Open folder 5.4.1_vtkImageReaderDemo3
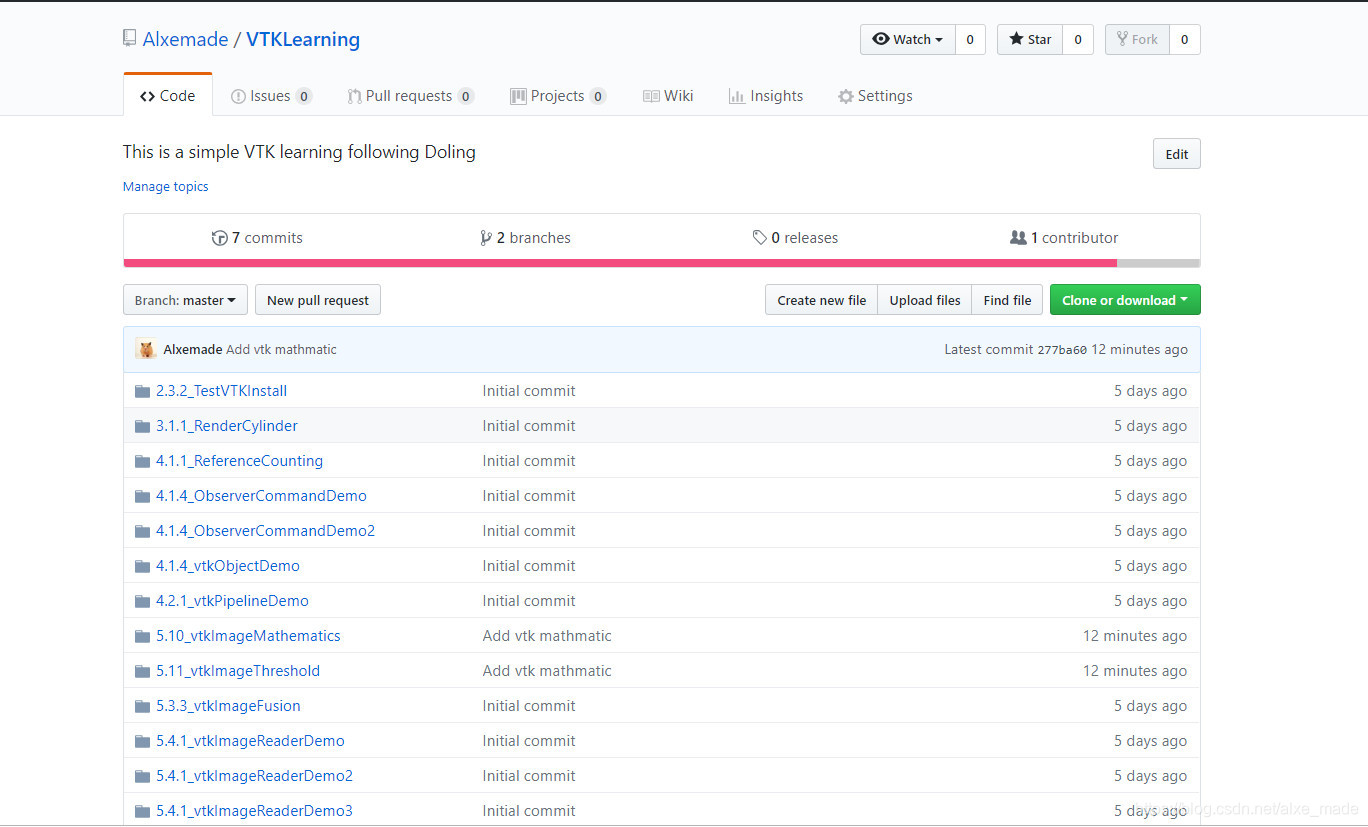Viewport: 1368px width, 827px height. tap(254, 811)
